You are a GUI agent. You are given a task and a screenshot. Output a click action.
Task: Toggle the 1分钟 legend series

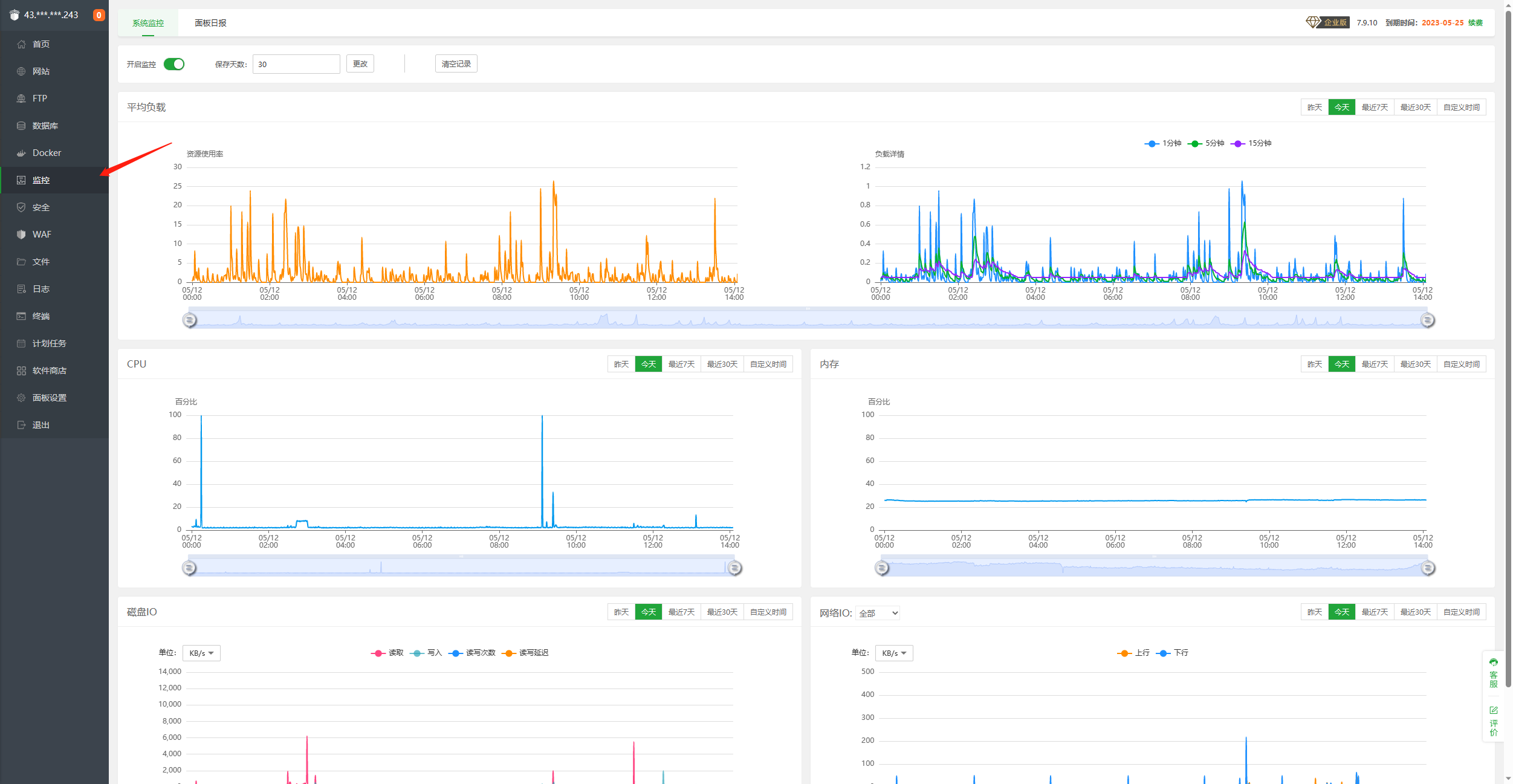point(1162,143)
